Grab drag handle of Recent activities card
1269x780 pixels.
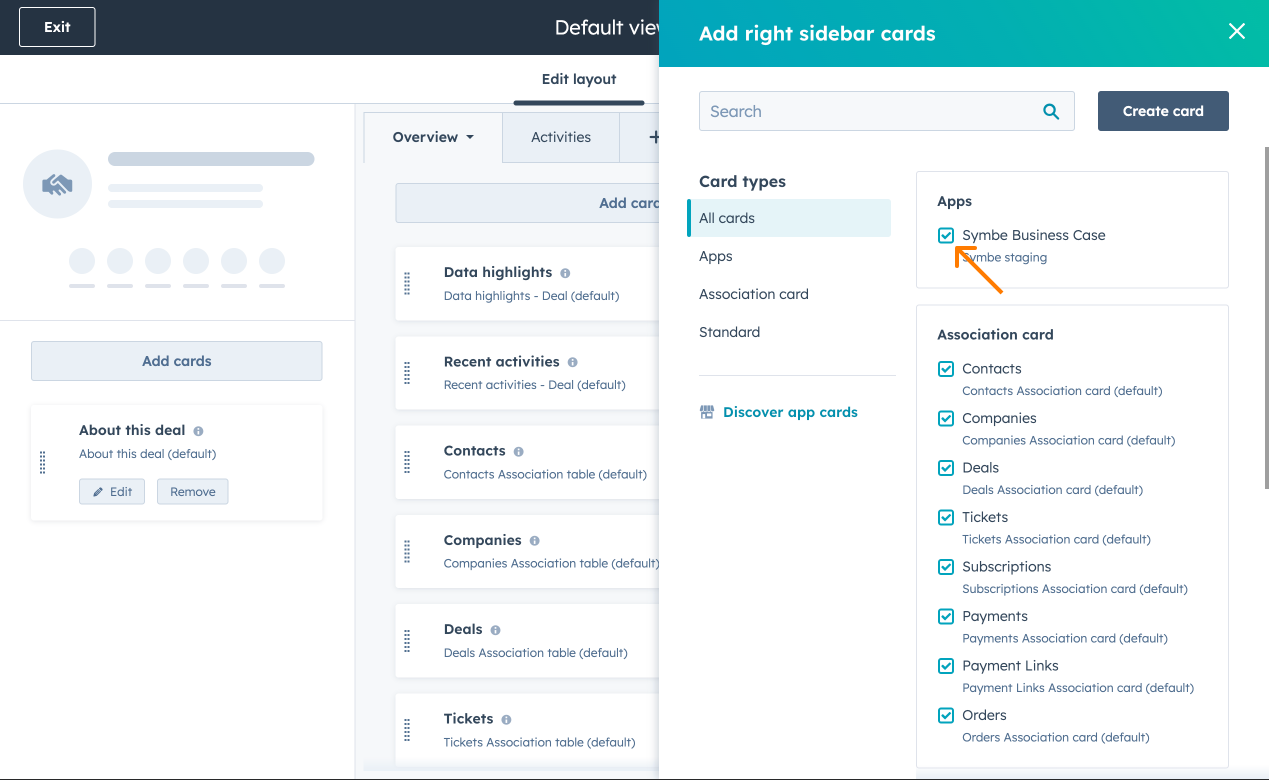pos(407,373)
